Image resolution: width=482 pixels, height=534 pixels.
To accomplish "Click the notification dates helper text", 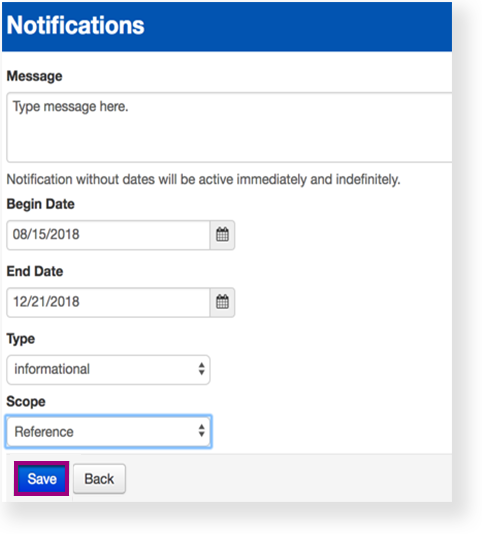I will point(203,179).
